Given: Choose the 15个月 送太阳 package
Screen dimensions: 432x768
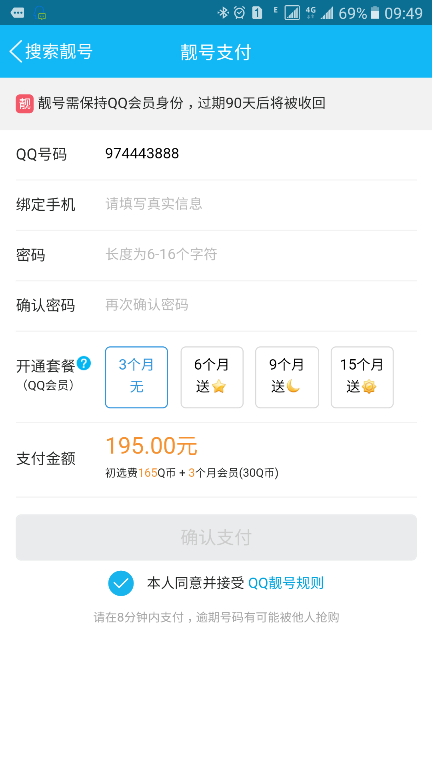Looking at the screenshot, I should coord(362,377).
